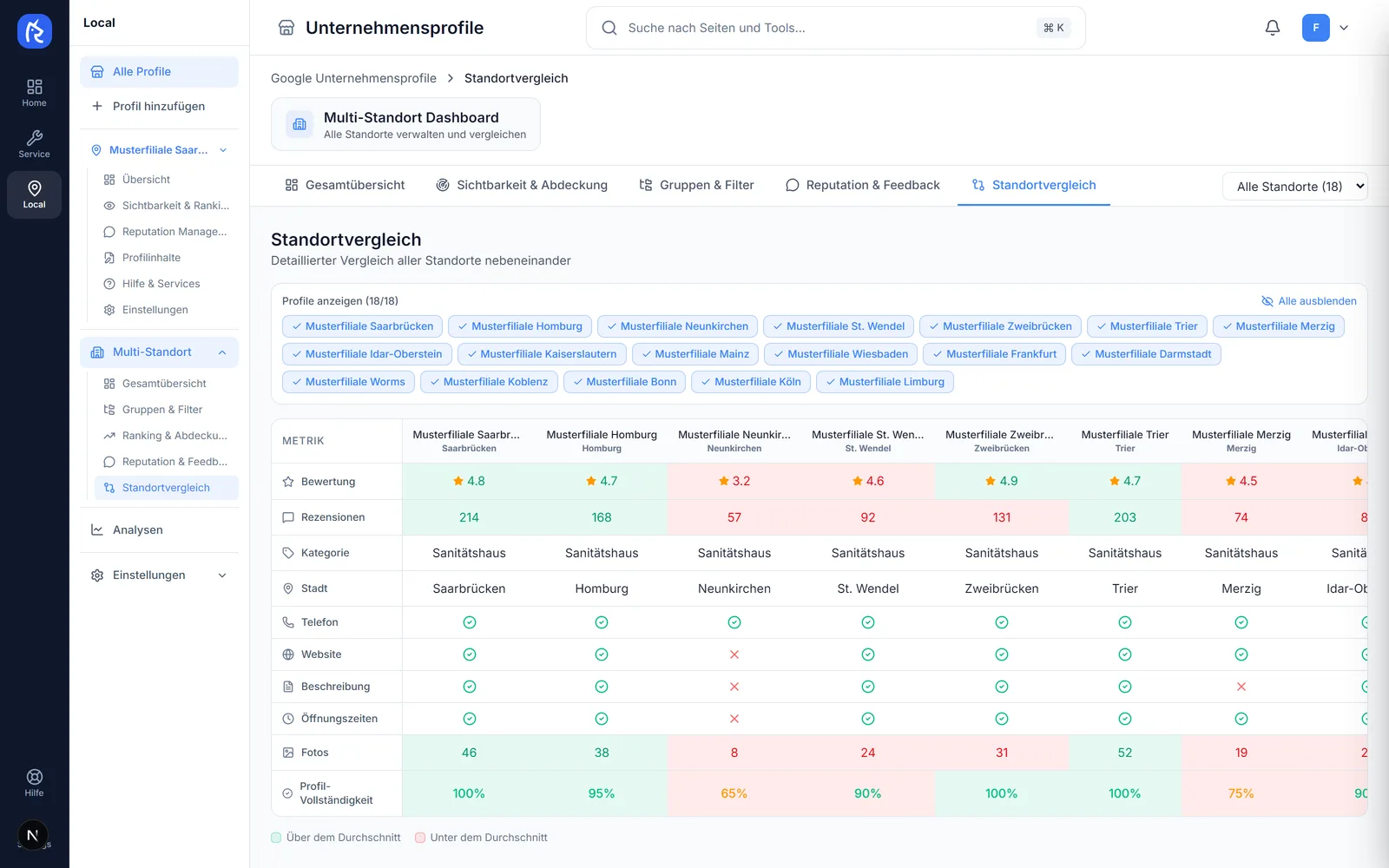Toggle Musterfiliale Limburg profile chip
Viewport: 1389px width, 868px height.
[x=885, y=382]
